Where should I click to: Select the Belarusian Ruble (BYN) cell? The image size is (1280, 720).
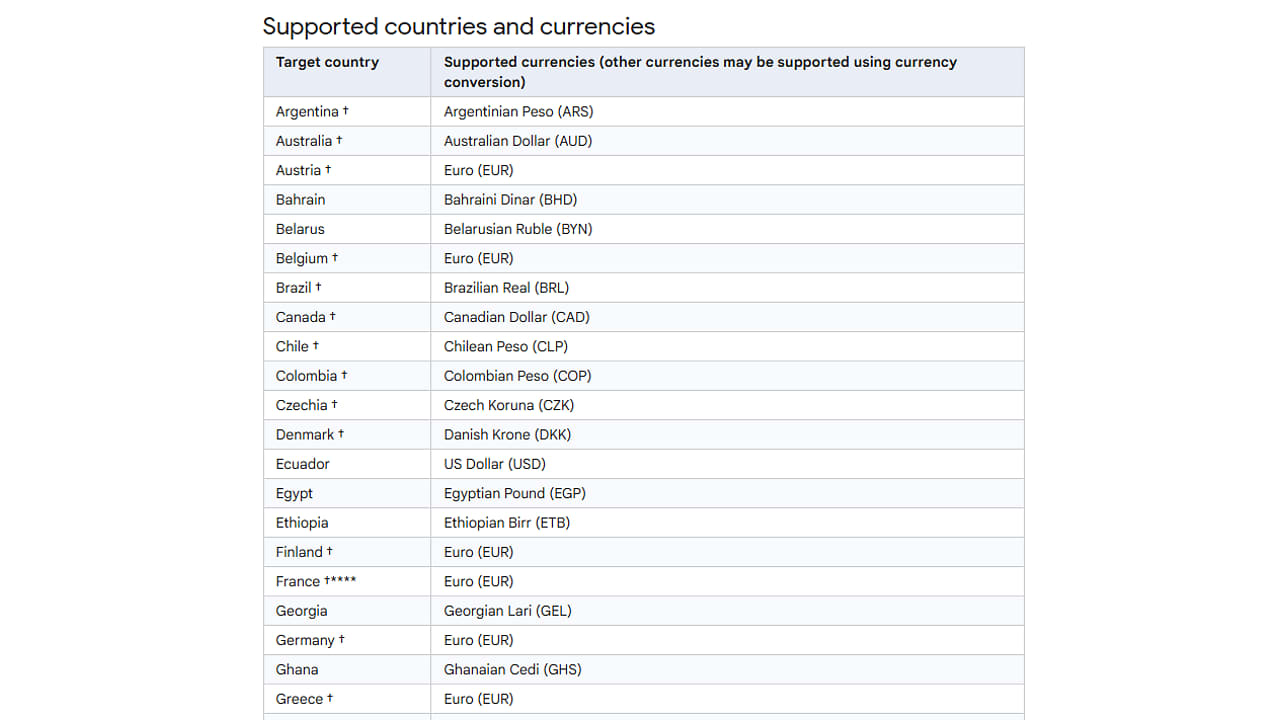[727, 229]
